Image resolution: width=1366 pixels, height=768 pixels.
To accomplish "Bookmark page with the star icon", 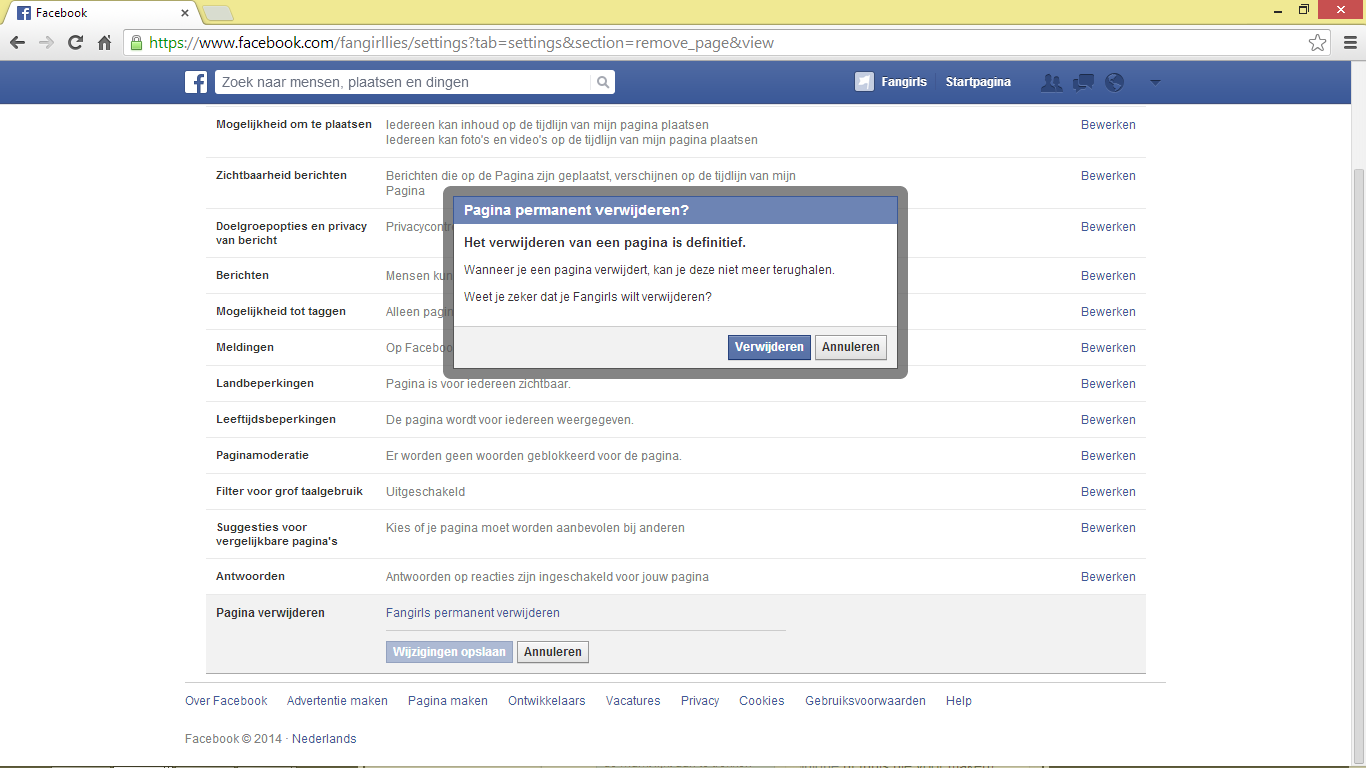I will click(1318, 43).
